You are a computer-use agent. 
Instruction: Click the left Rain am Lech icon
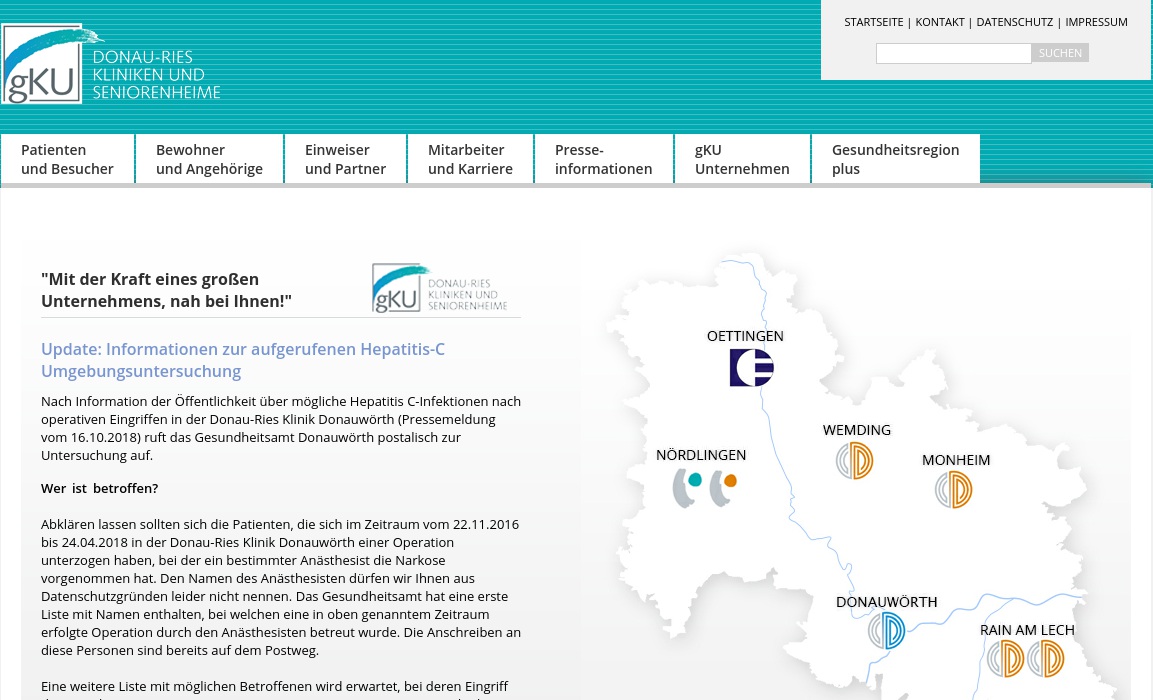pyautogui.click(x=1006, y=659)
